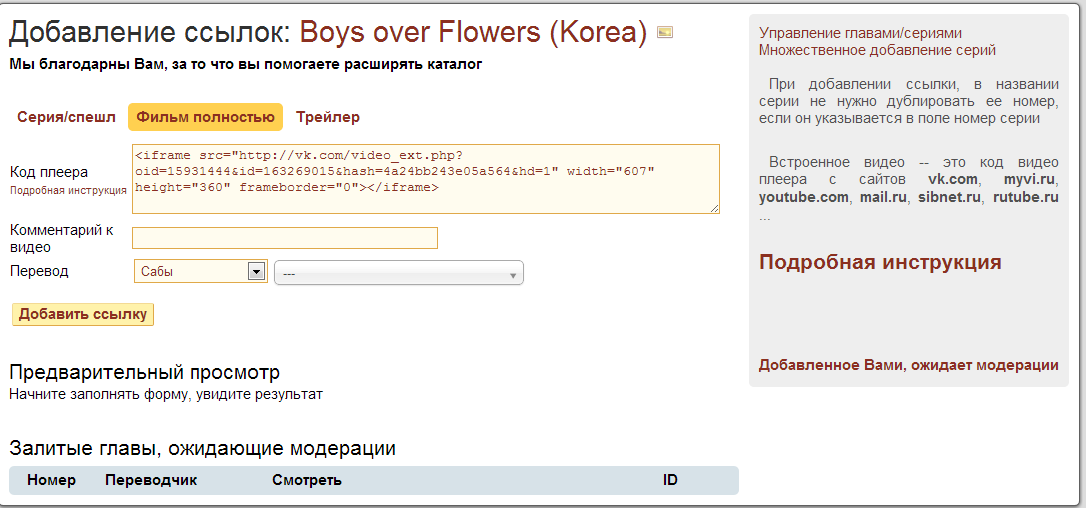Image resolution: width=1086 pixels, height=508 pixels.
Task: Click the Комментарий к видео input field
Action: pyautogui.click(x=285, y=238)
